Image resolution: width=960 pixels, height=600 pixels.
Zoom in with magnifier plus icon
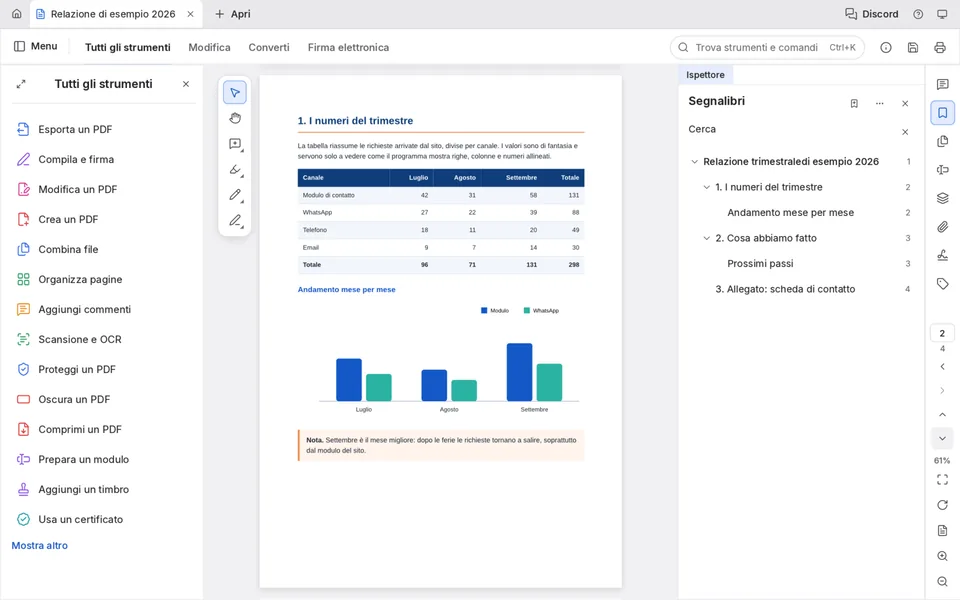[x=942, y=556]
